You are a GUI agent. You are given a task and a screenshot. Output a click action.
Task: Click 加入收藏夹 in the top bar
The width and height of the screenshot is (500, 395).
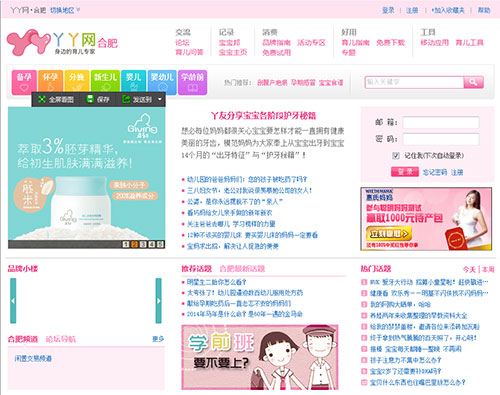point(448,10)
